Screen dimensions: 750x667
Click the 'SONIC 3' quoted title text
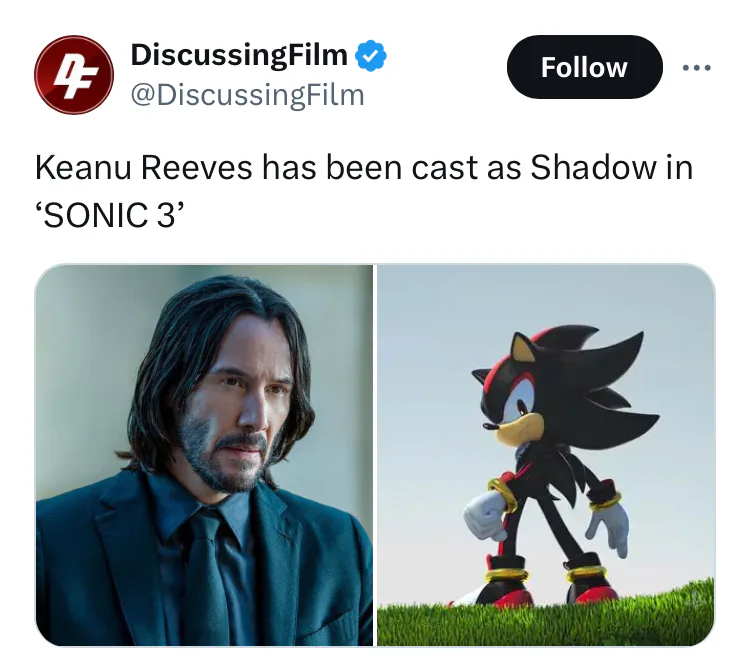pyautogui.click(x=110, y=215)
